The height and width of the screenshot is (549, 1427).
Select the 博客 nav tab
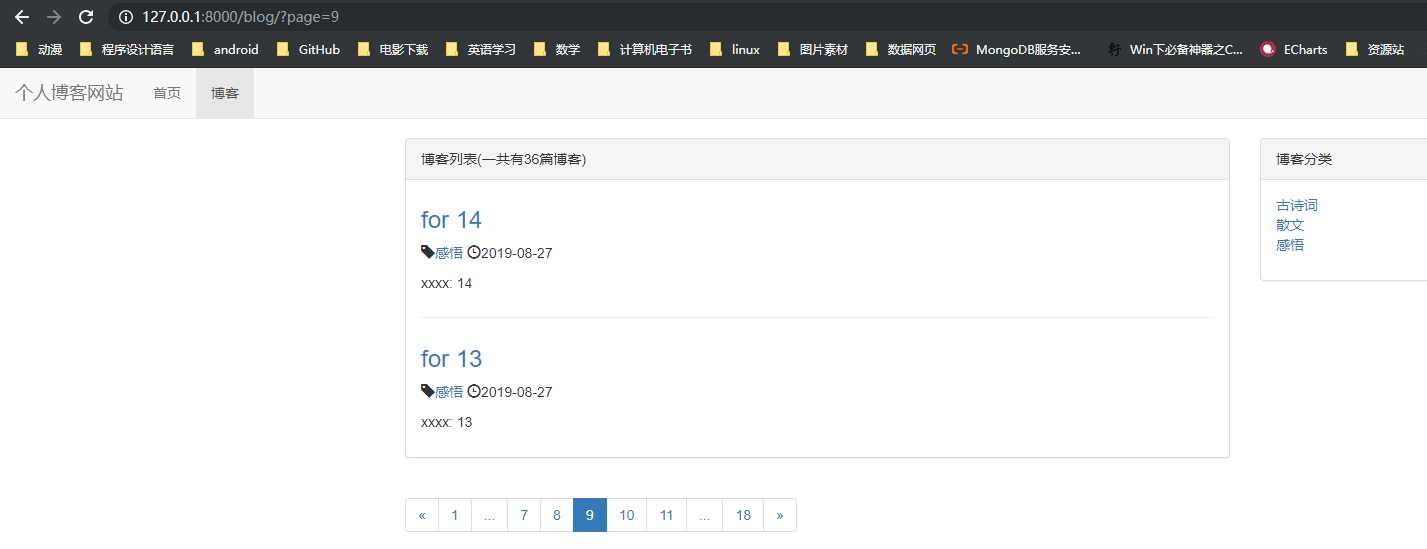tap(225, 93)
